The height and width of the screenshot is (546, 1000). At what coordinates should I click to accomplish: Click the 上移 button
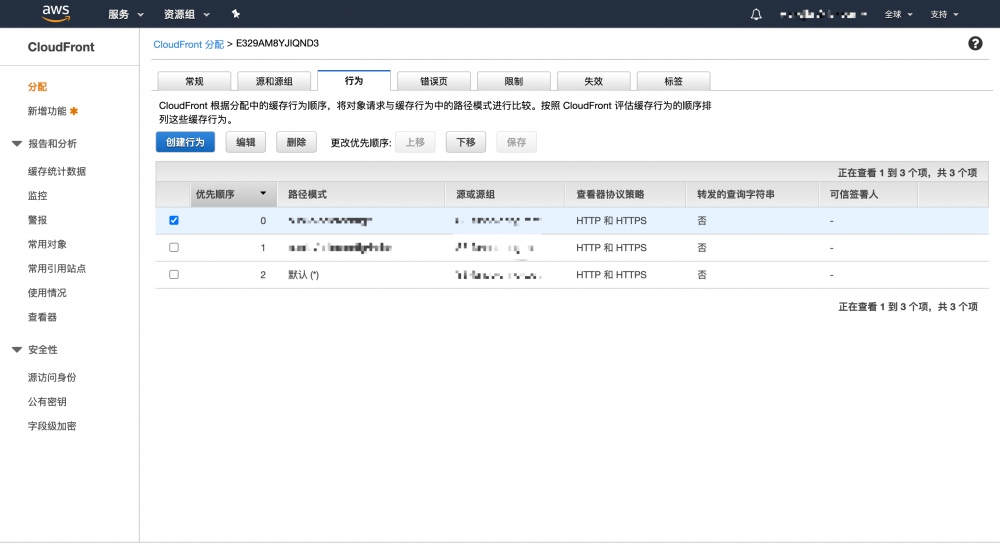pos(415,142)
